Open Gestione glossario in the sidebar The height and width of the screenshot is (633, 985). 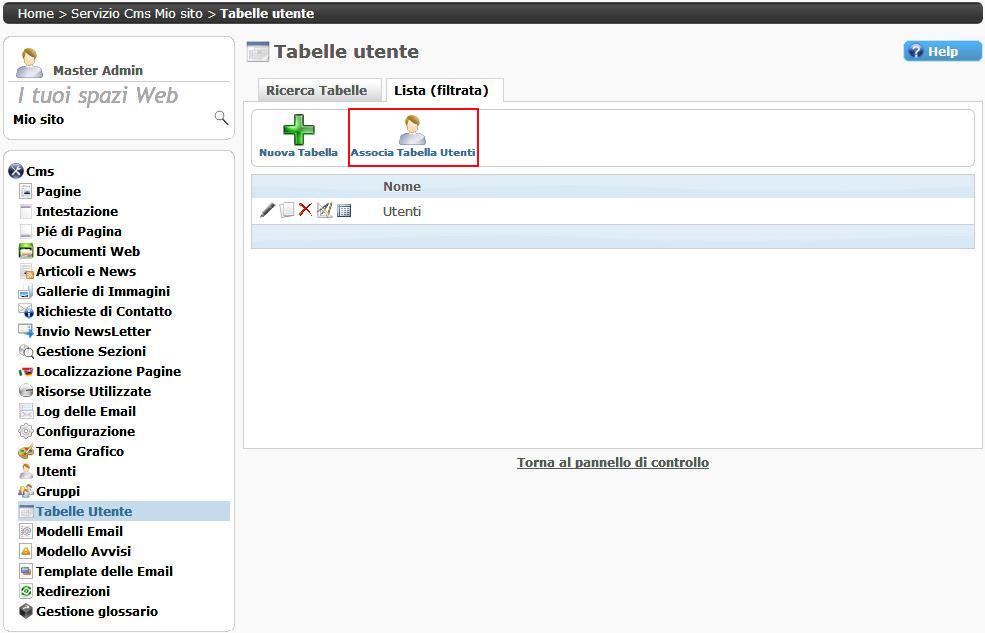[97, 611]
